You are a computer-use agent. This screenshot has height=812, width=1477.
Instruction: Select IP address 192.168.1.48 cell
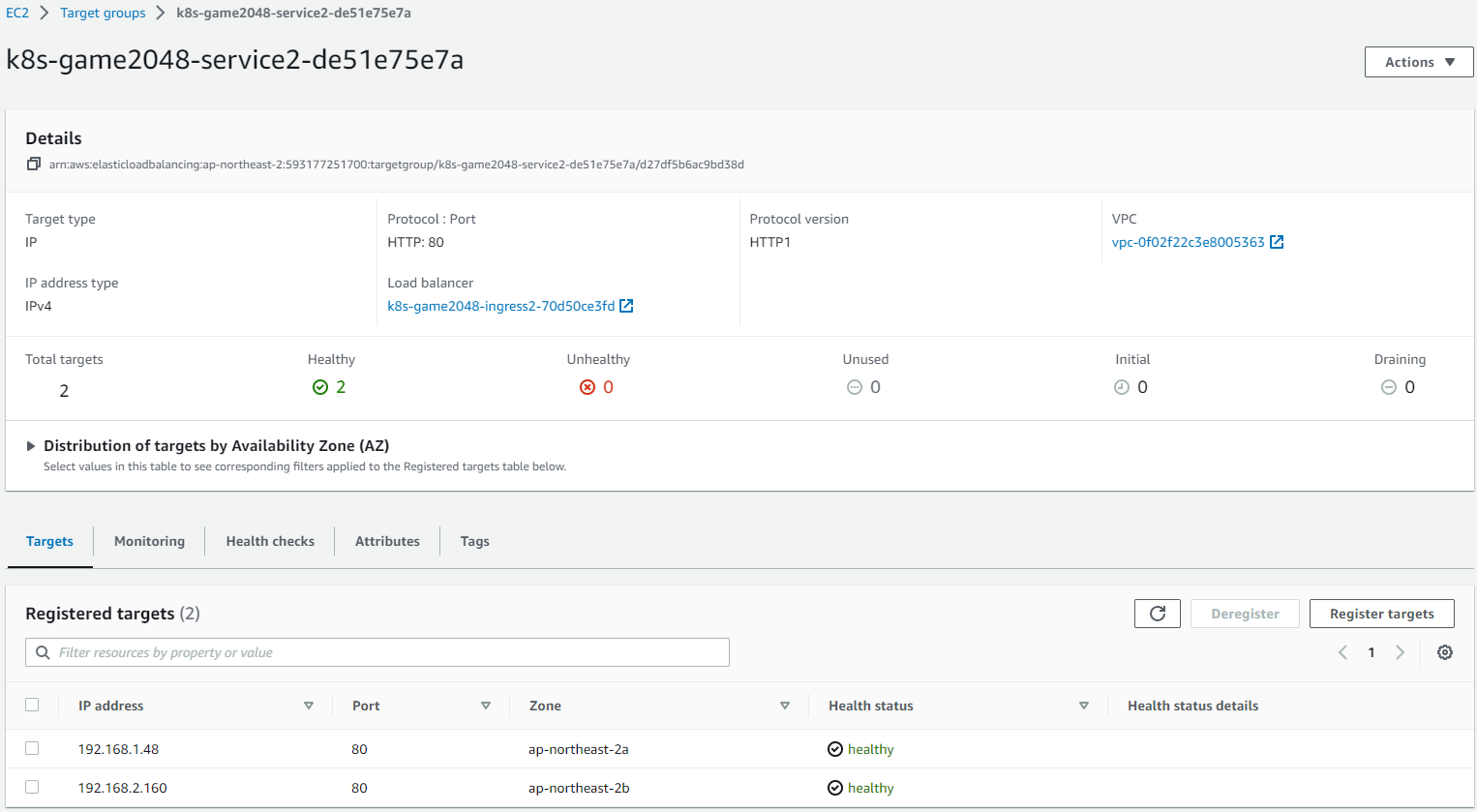click(x=118, y=749)
